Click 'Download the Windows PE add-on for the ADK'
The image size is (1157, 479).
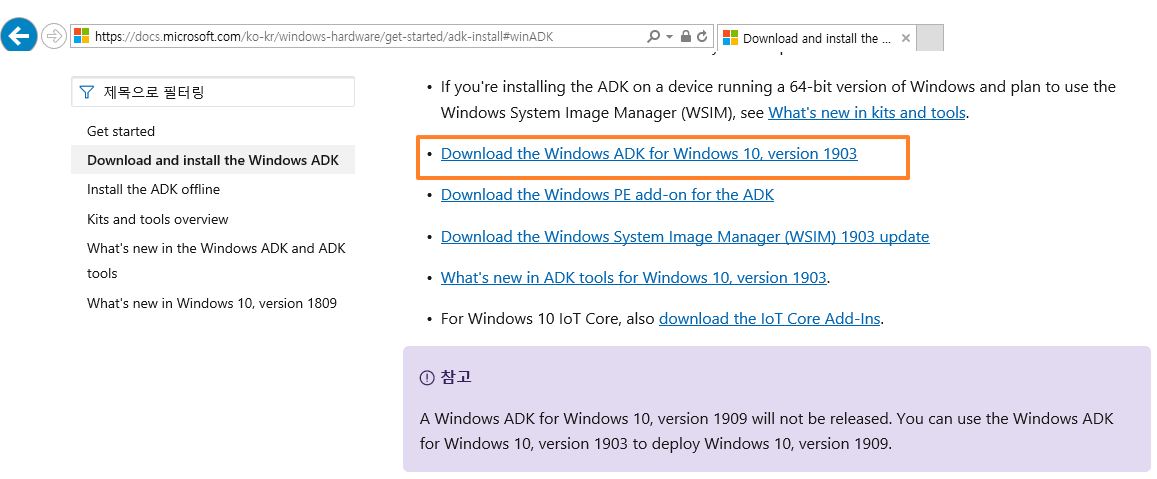607,195
